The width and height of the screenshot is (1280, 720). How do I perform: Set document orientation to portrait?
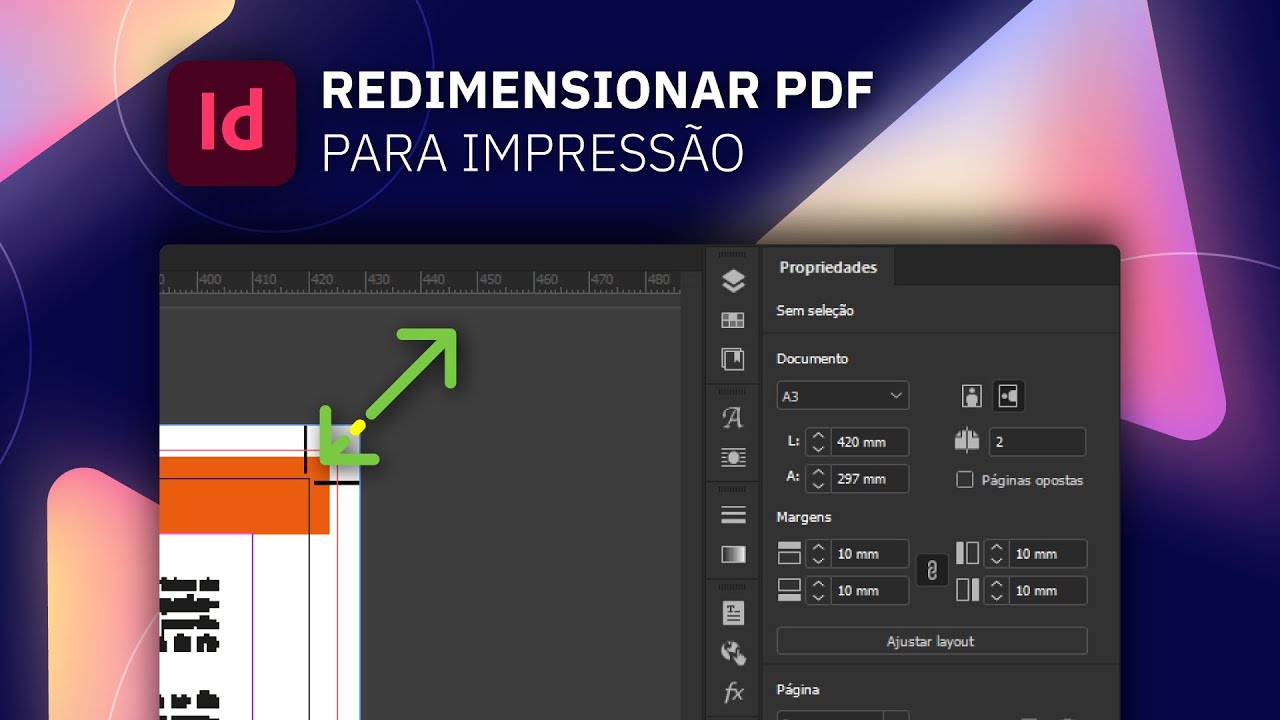tap(971, 396)
